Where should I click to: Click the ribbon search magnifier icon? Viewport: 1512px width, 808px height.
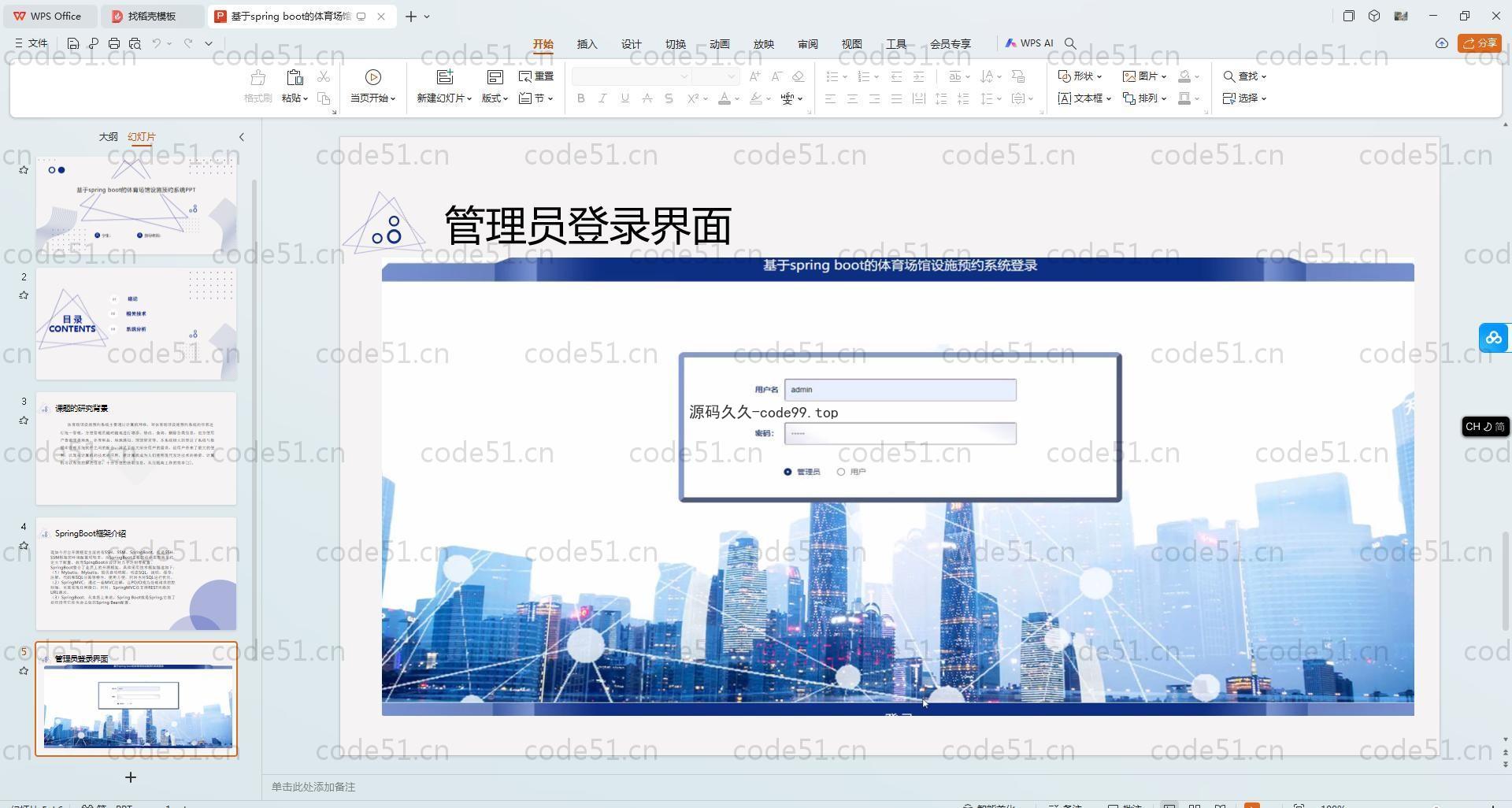(1070, 43)
